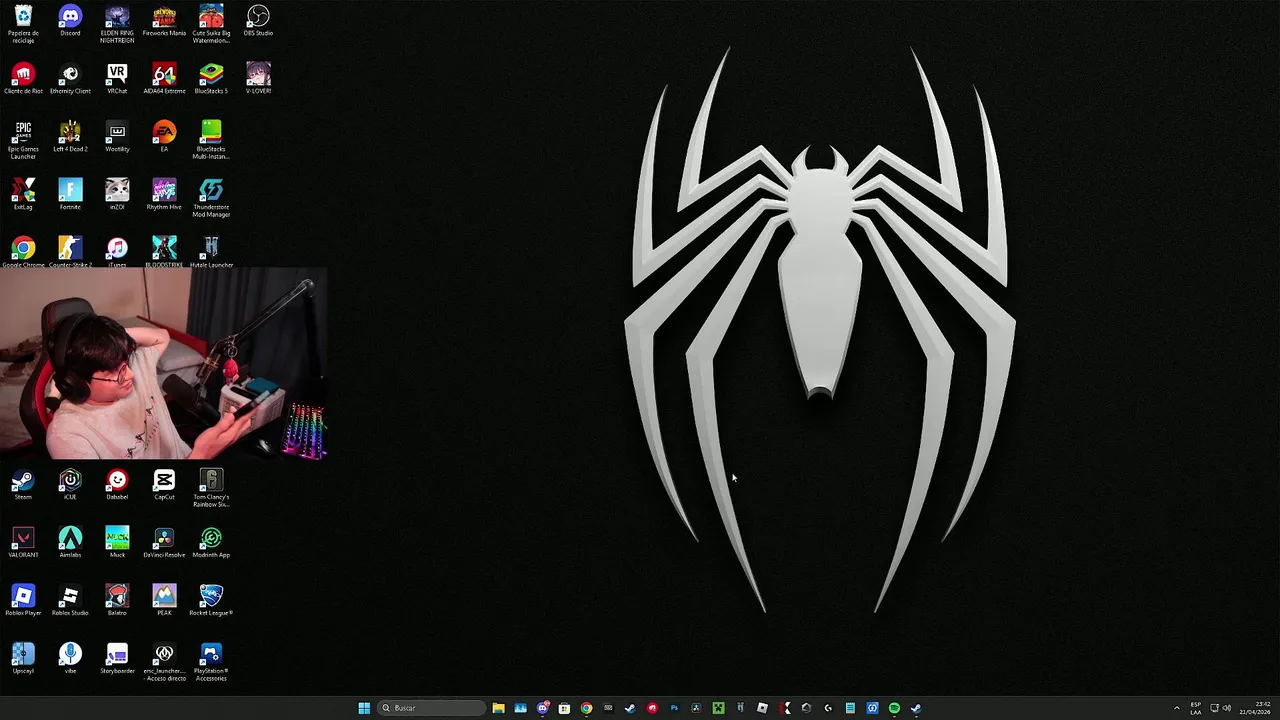The width and height of the screenshot is (1280, 720).
Task: Select Tom Clancy's Rainbow Six shortcut
Action: tap(211, 488)
